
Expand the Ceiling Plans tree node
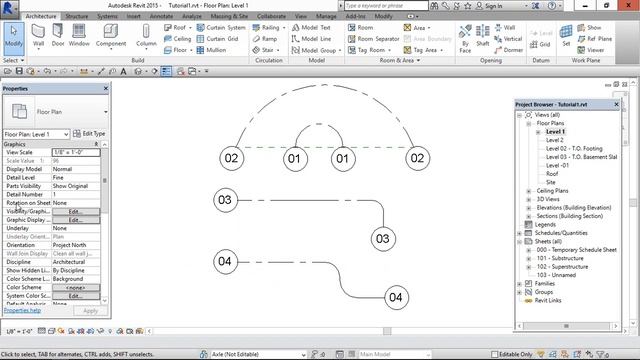[x=529, y=191]
